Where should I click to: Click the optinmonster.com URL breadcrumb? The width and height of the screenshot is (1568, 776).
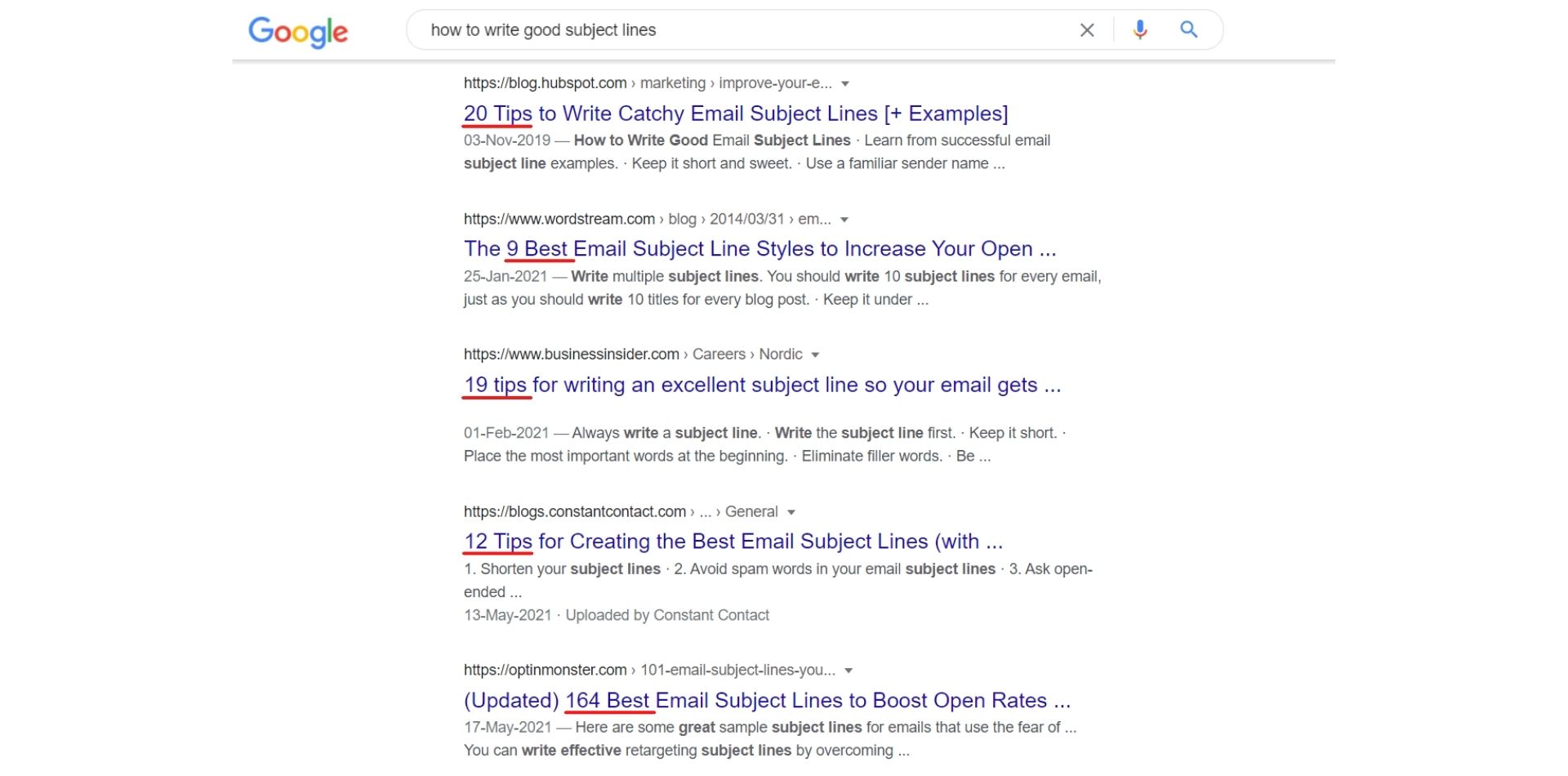(545, 670)
